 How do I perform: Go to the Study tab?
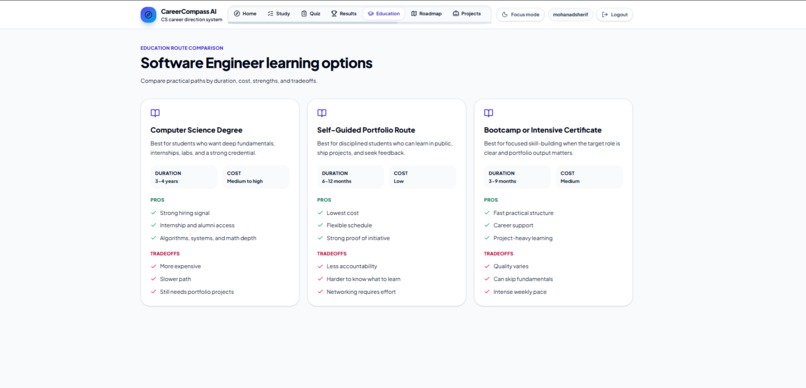click(x=279, y=14)
